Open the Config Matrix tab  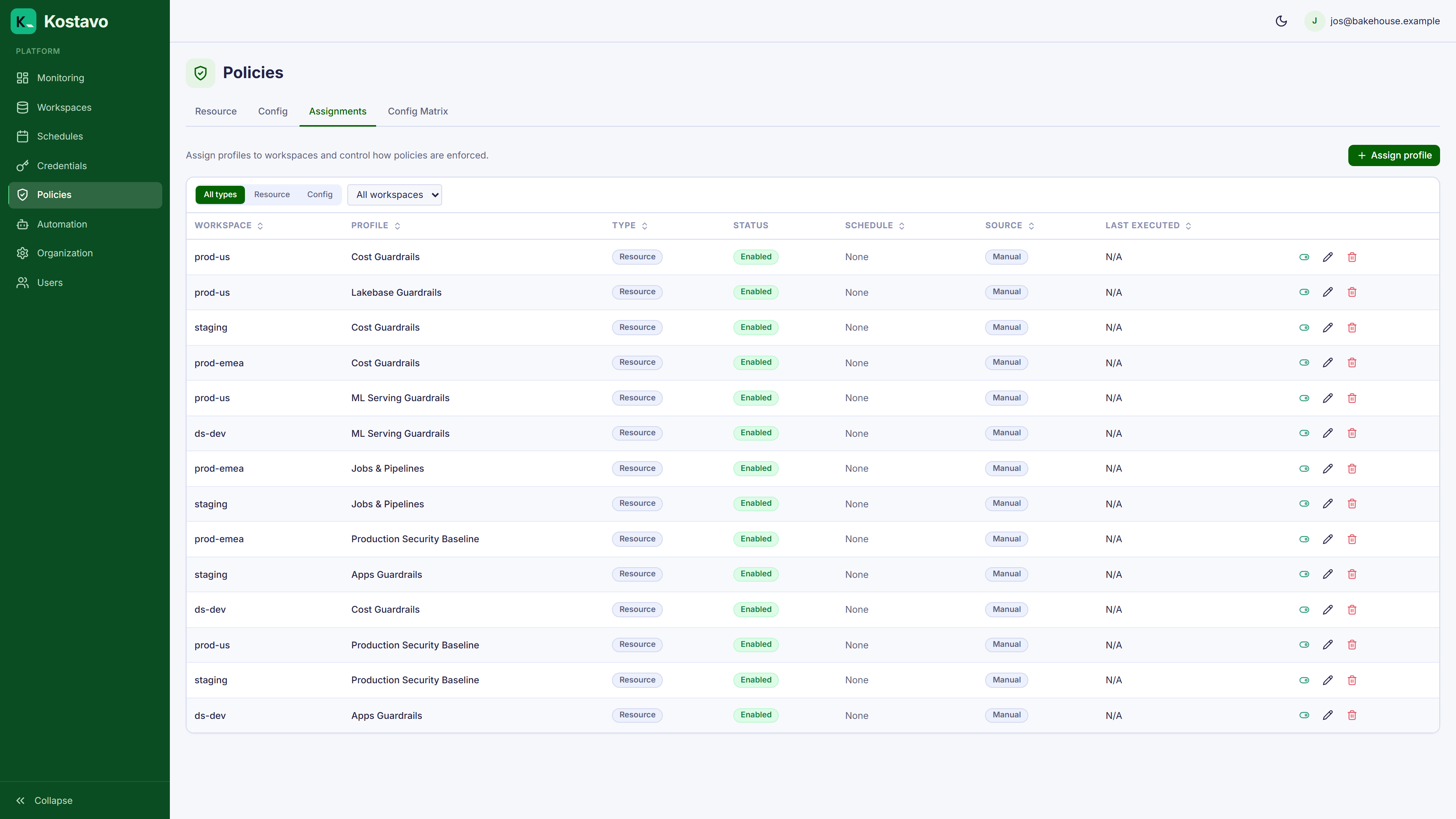point(418,111)
